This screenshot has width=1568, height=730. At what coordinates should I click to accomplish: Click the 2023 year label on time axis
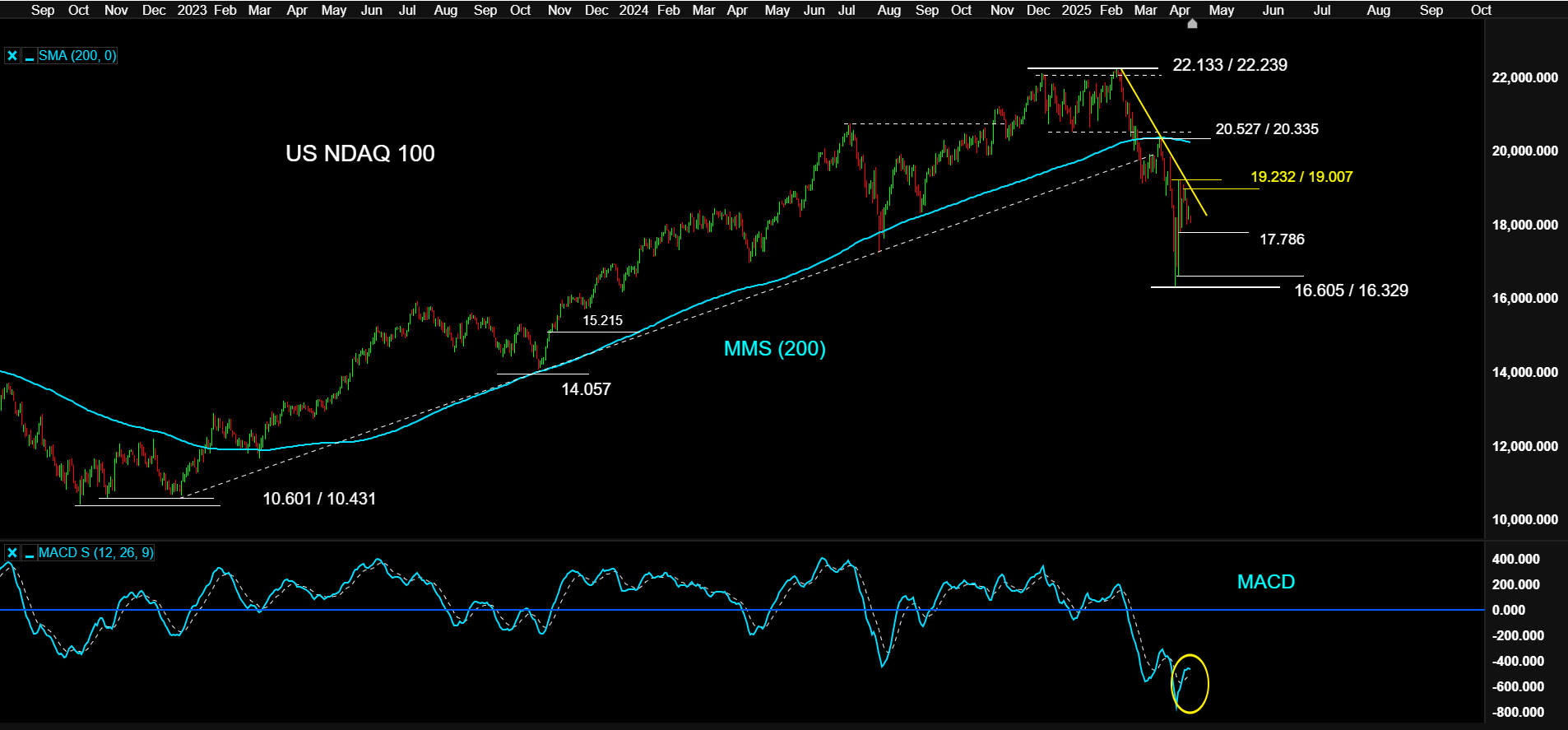click(192, 10)
